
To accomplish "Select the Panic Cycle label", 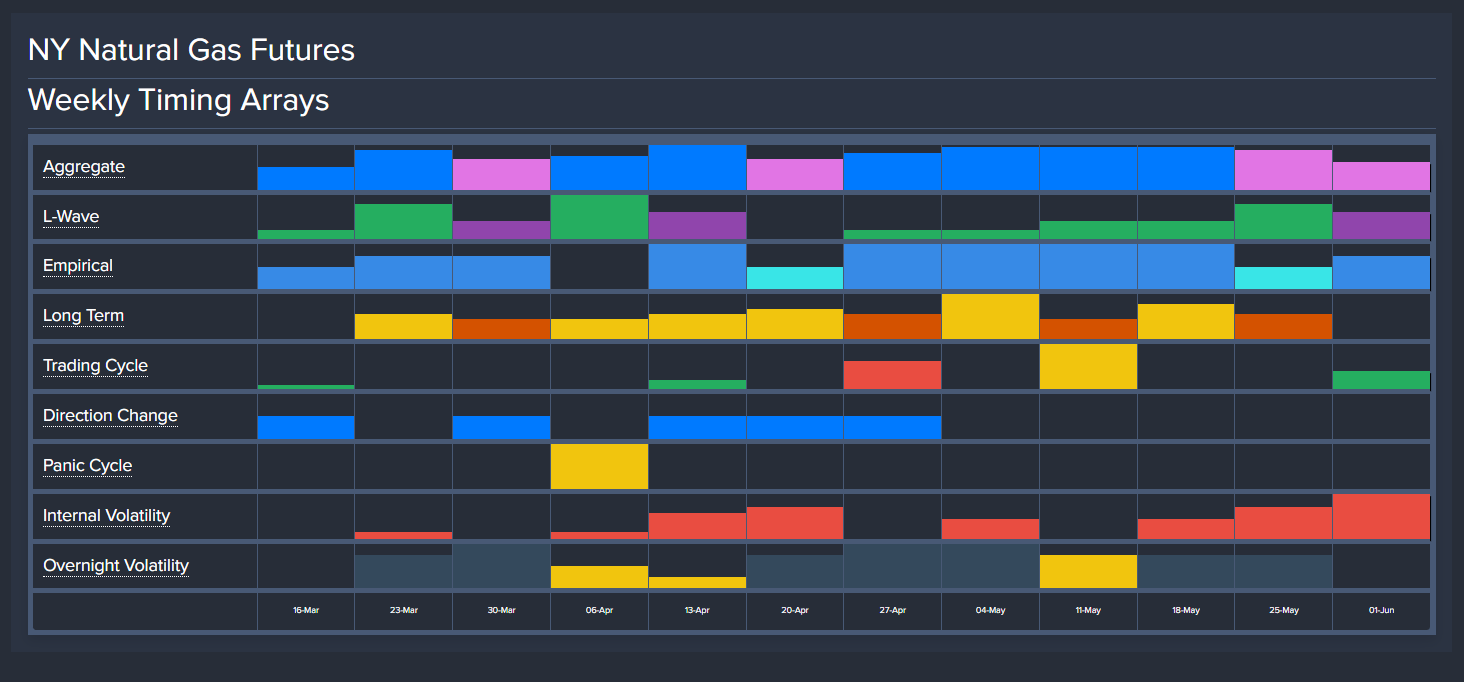I will point(87,466).
